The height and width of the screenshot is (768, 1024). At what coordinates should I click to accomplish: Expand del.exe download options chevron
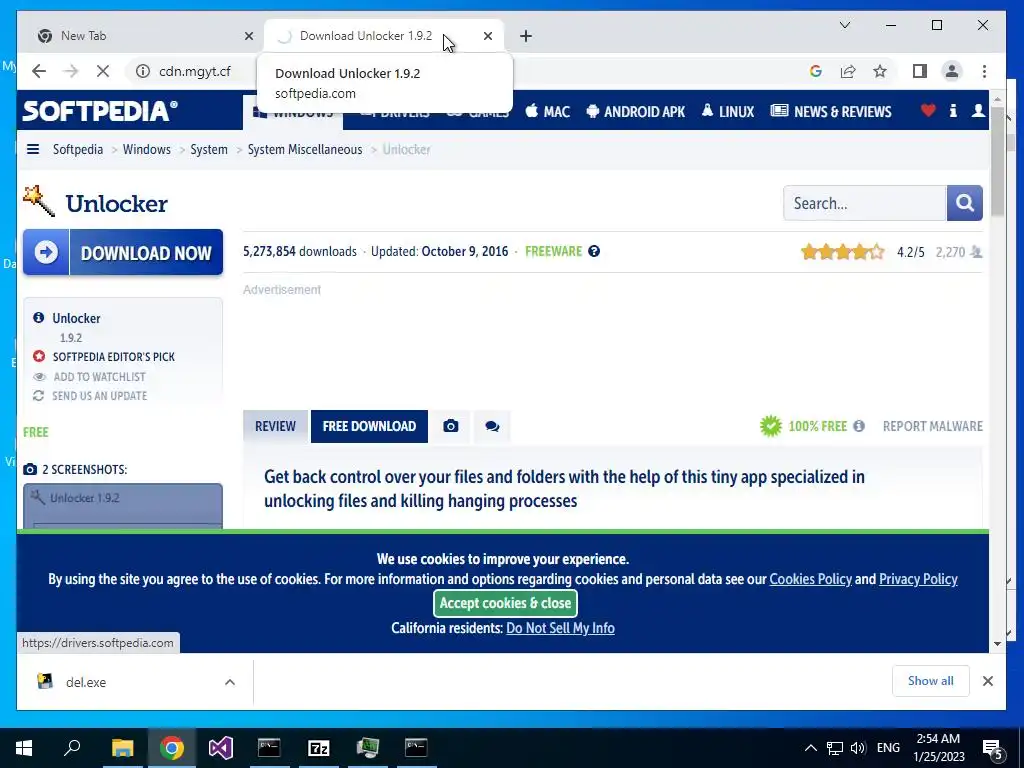(x=230, y=682)
